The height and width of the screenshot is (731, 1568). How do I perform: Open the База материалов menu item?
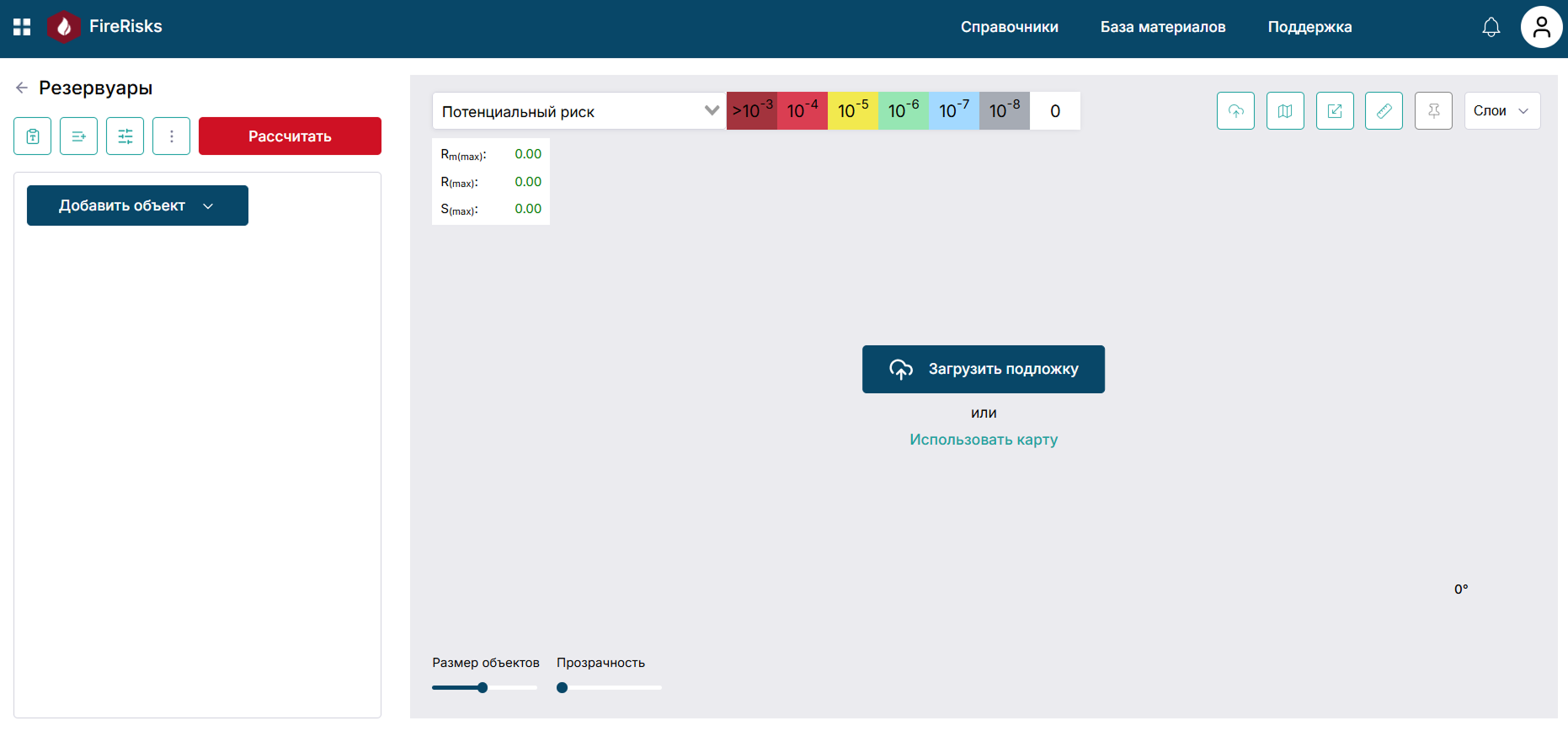[x=1163, y=27]
